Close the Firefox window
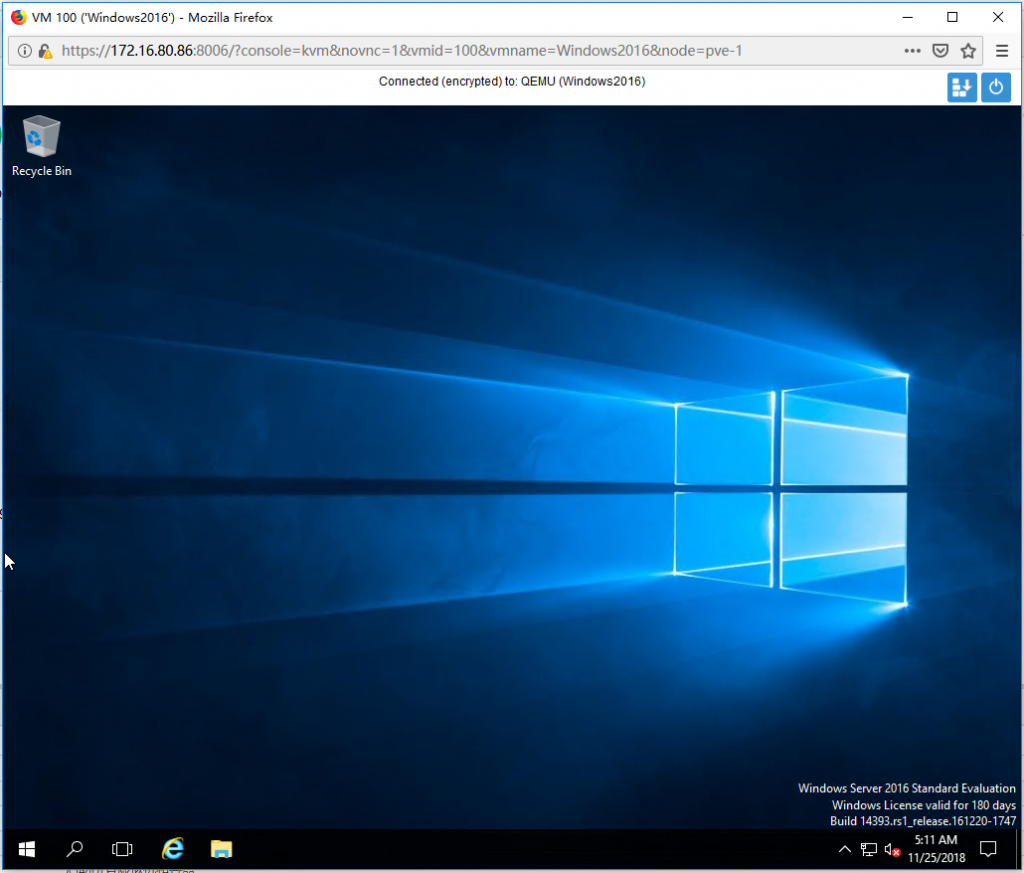This screenshot has height=873, width=1024. point(998,18)
